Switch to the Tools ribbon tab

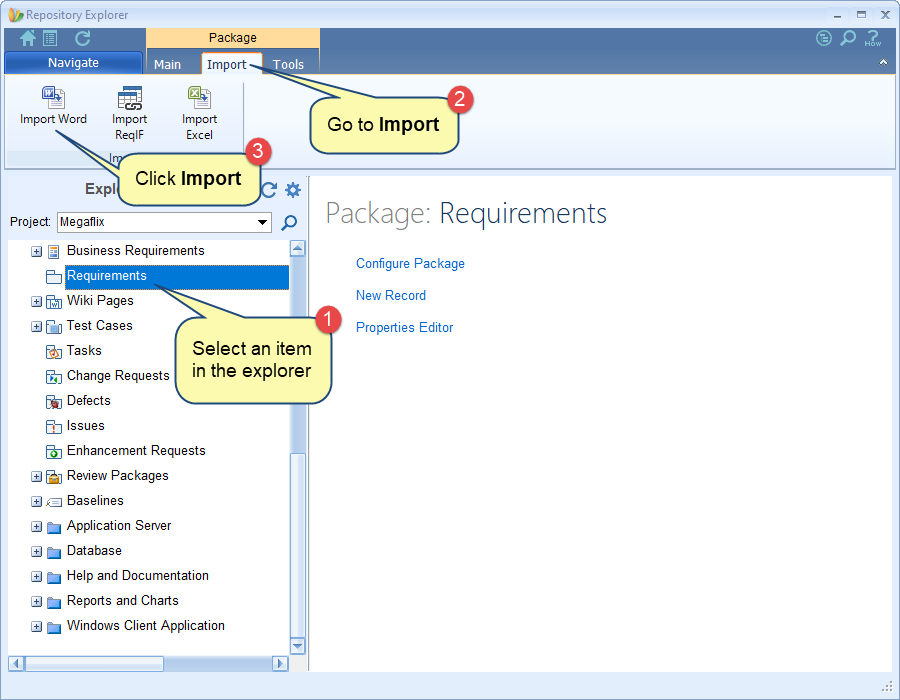tap(288, 64)
